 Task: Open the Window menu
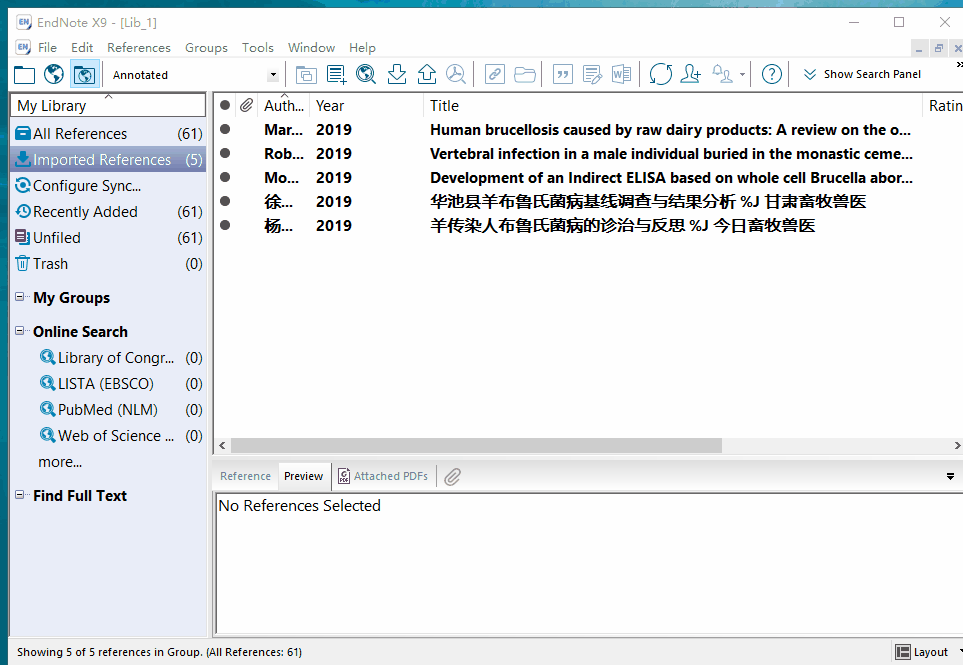click(311, 48)
